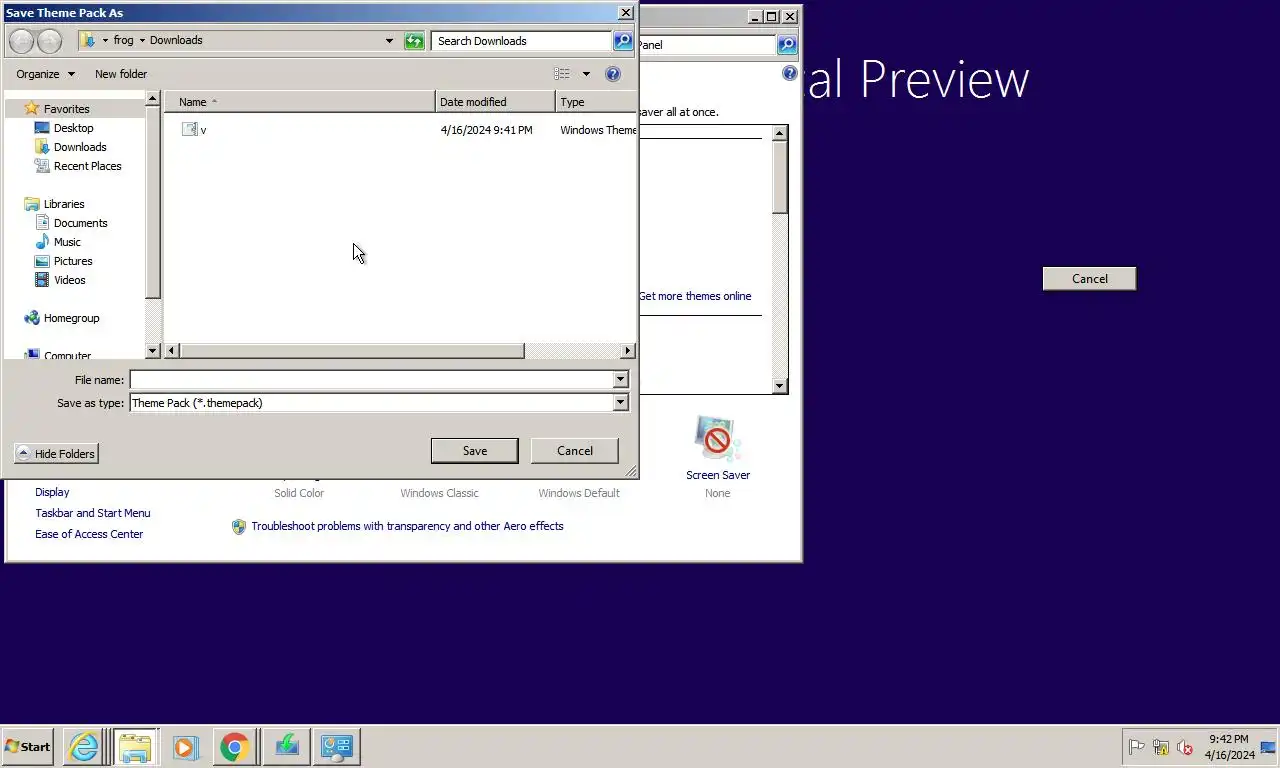The width and height of the screenshot is (1280, 768).
Task: Click the Forward navigation arrow in Save dialog
Action: point(49,41)
